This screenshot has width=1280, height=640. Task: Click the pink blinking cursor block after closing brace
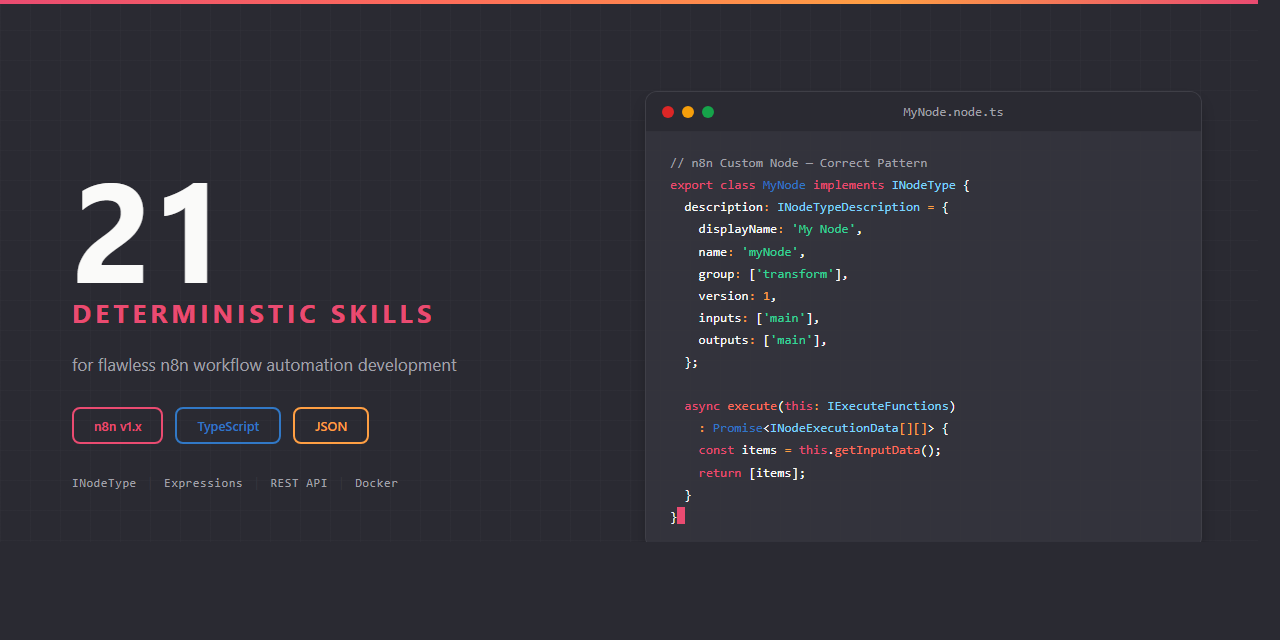point(681,516)
